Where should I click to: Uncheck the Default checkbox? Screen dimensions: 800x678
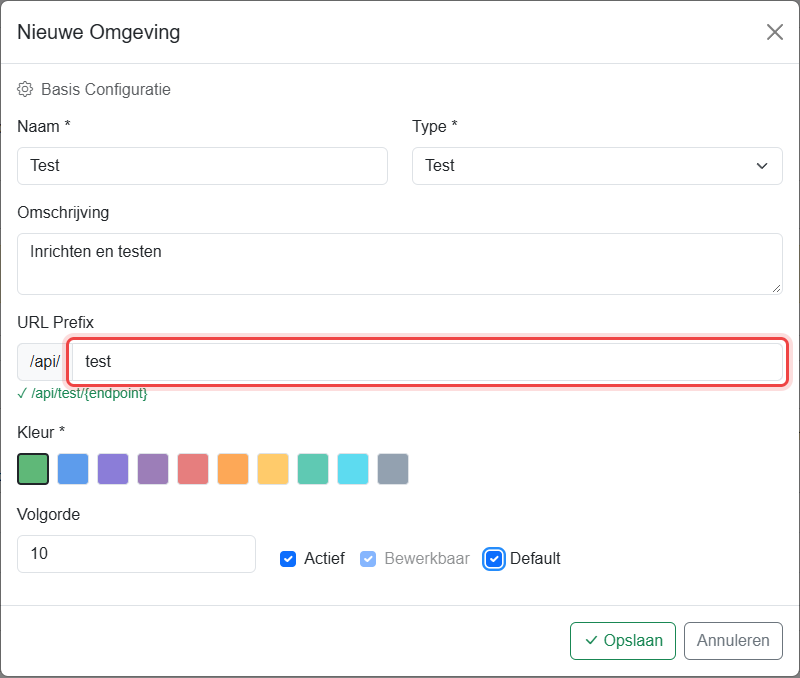pos(493,559)
